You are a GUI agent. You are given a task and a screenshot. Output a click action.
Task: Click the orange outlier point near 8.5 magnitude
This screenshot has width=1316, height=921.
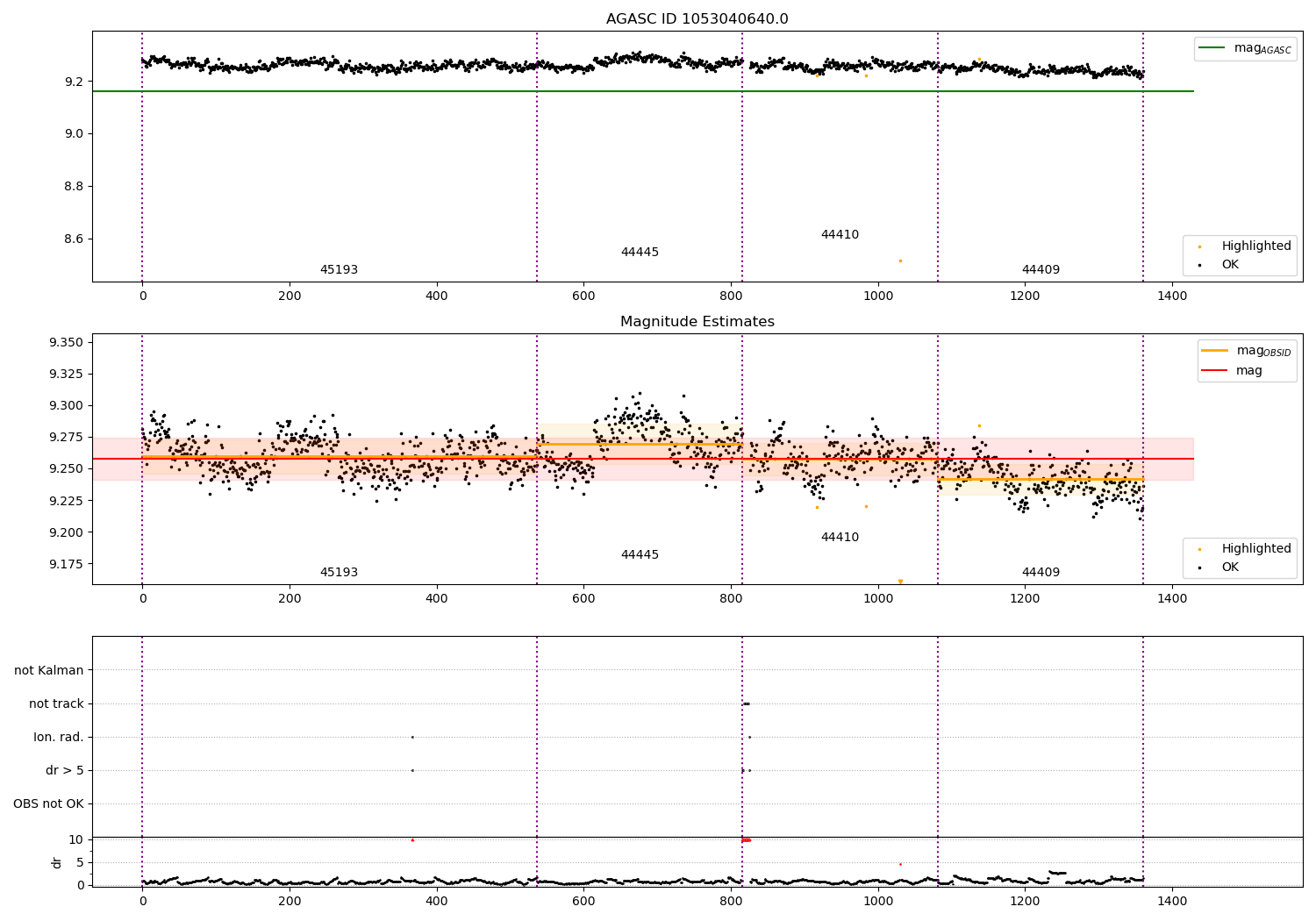[900, 261]
